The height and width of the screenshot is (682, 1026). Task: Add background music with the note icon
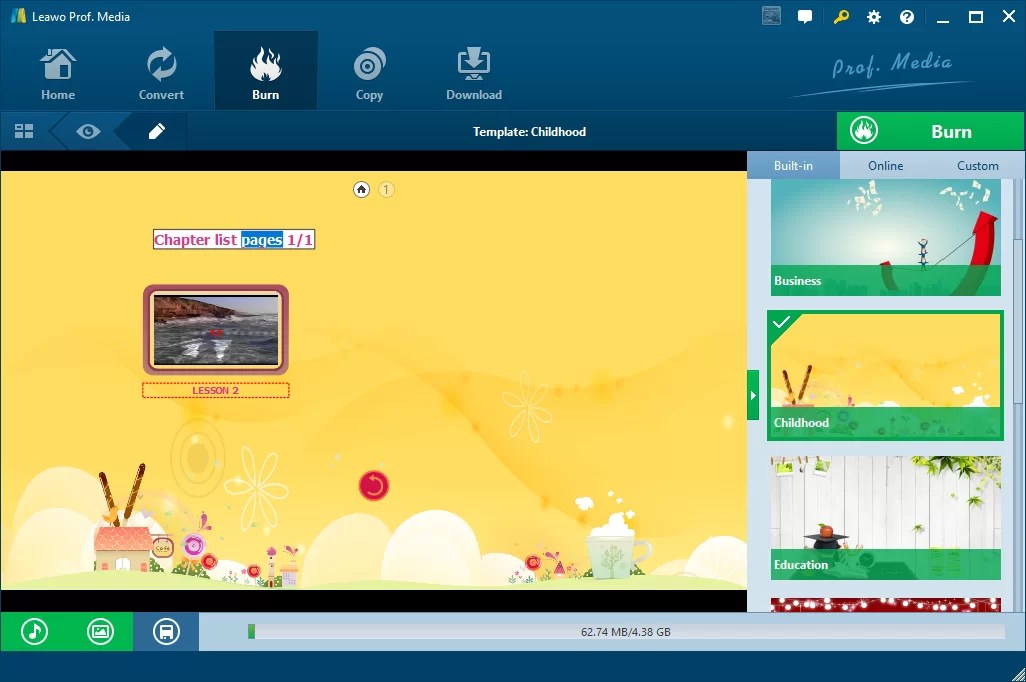coord(34,632)
